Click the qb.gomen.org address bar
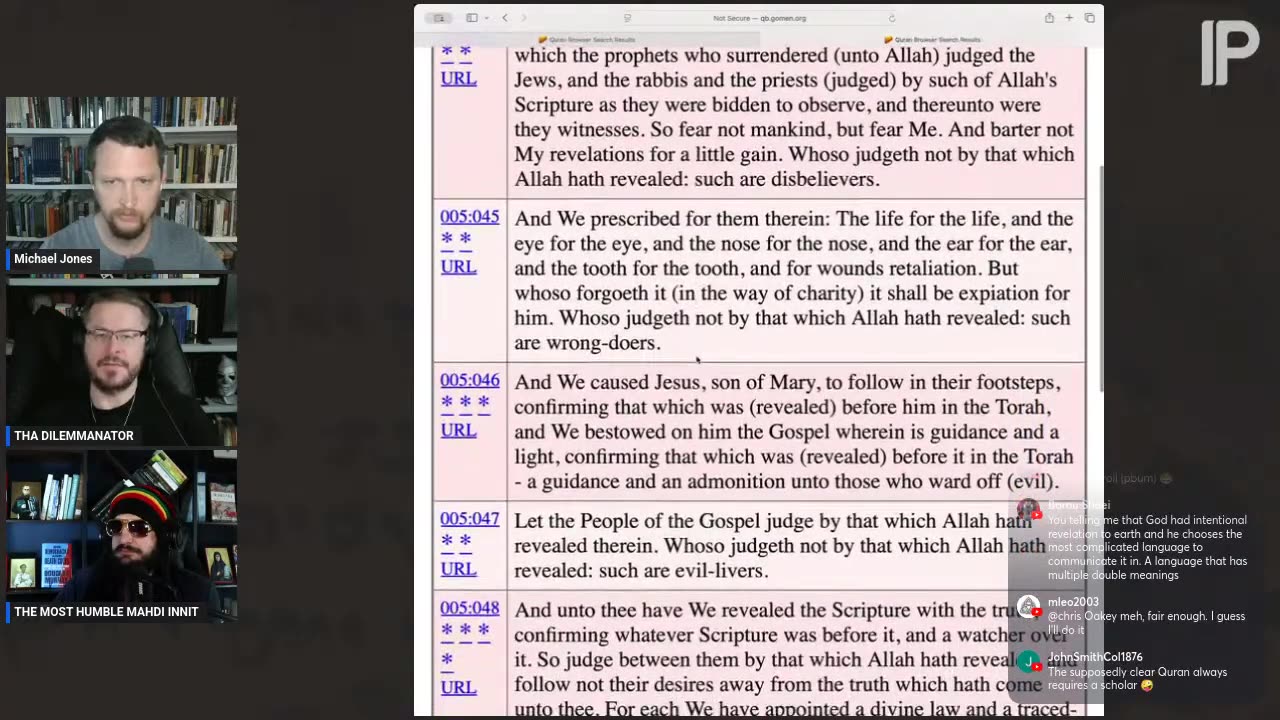Image resolution: width=1280 pixels, height=720 pixels. 759,18
